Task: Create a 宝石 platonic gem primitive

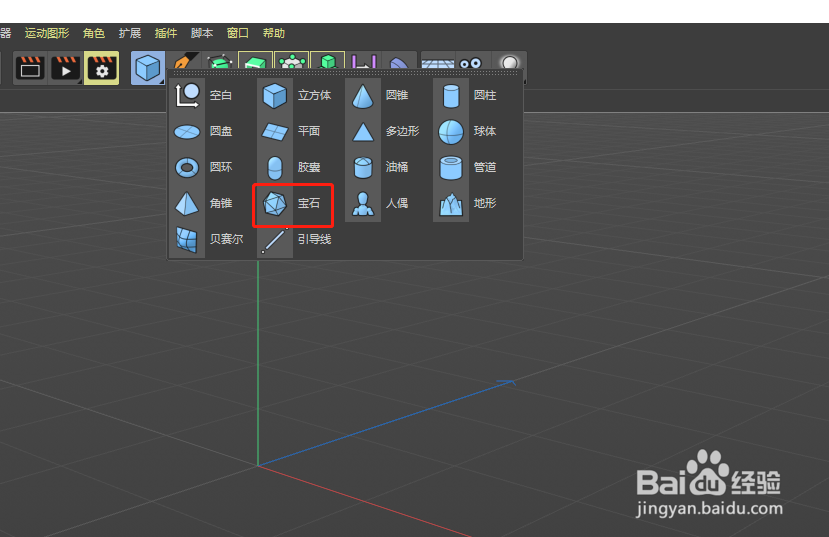Action: click(x=293, y=203)
